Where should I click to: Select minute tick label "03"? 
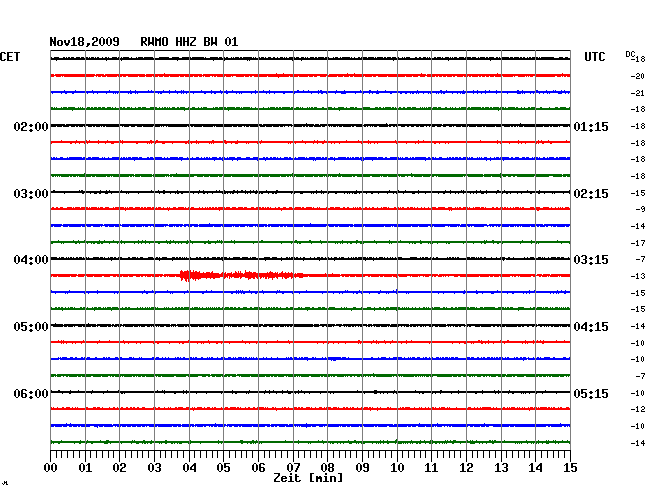click(x=154, y=467)
